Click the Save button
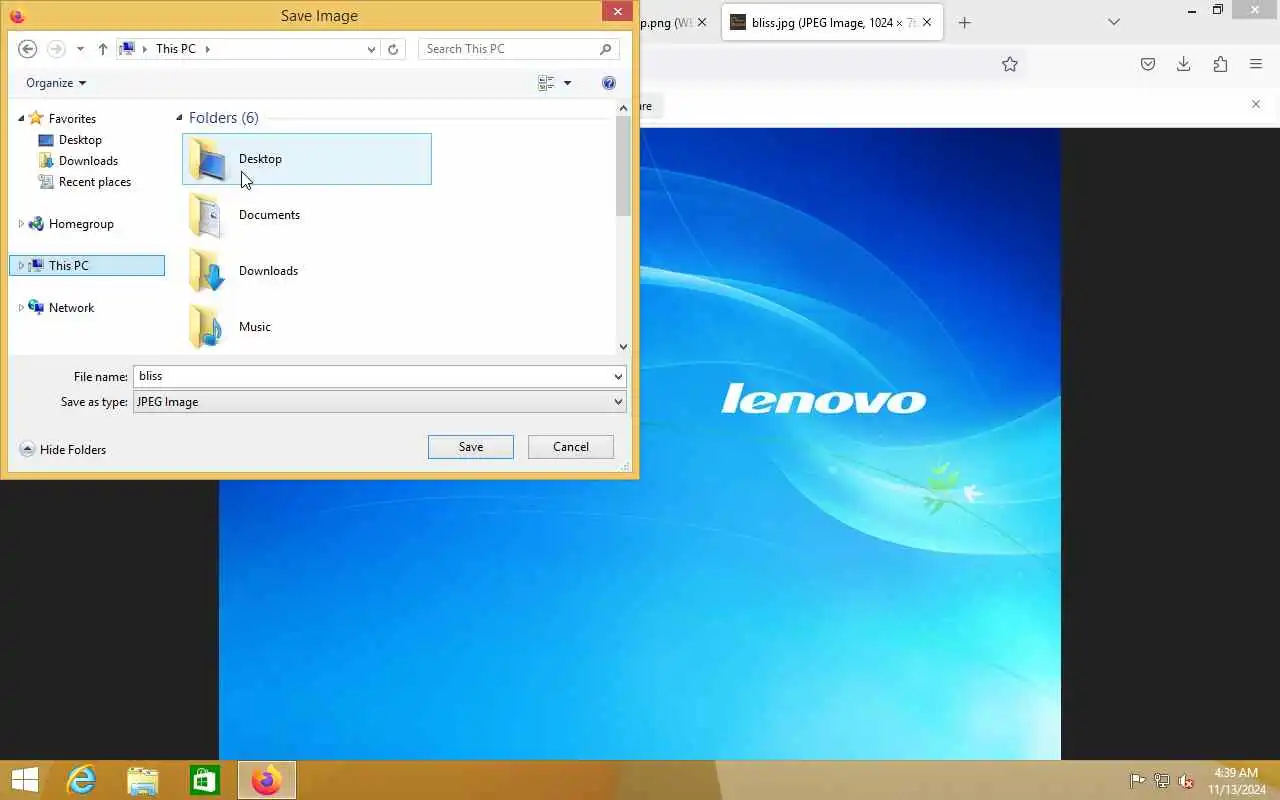This screenshot has width=1280, height=800. pos(471,447)
